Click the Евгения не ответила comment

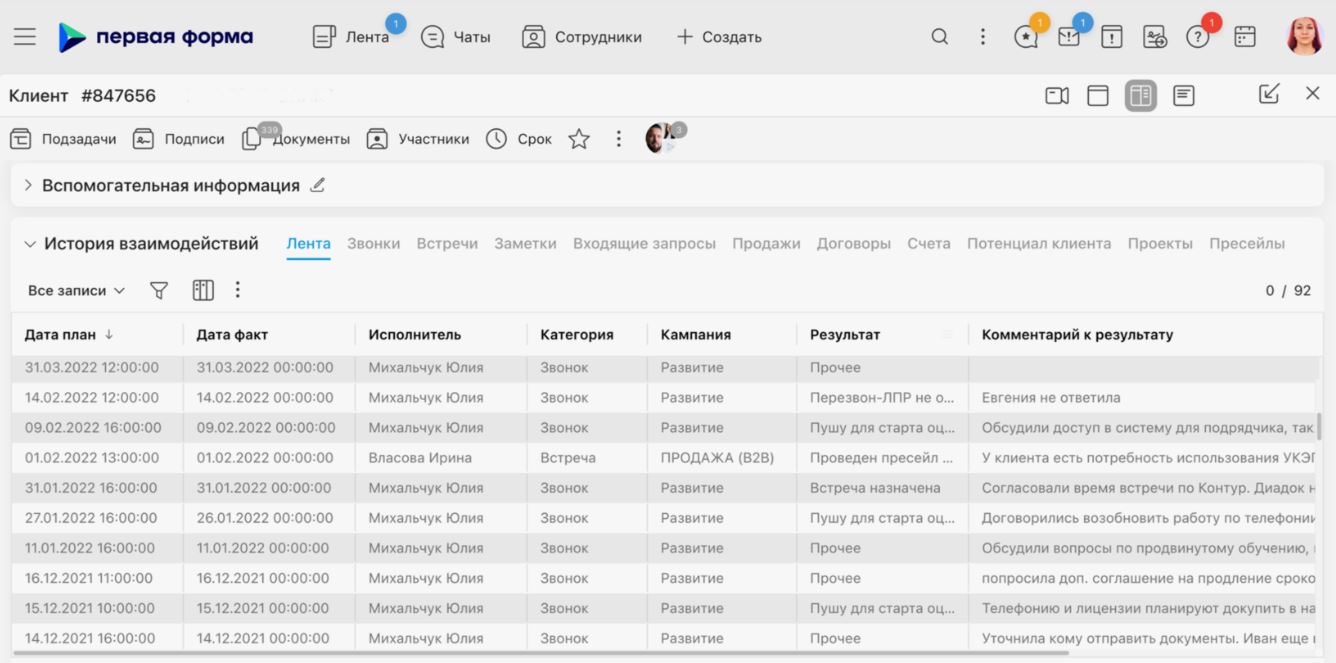point(1051,398)
